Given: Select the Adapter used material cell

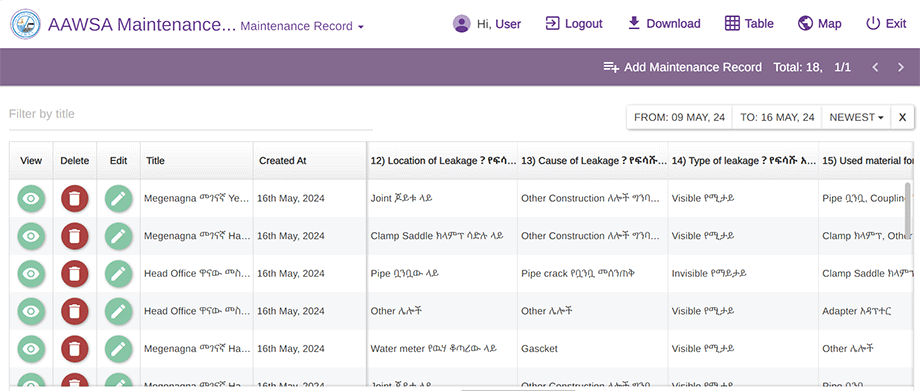Looking at the screenshot, I should (x=865, y=311).
